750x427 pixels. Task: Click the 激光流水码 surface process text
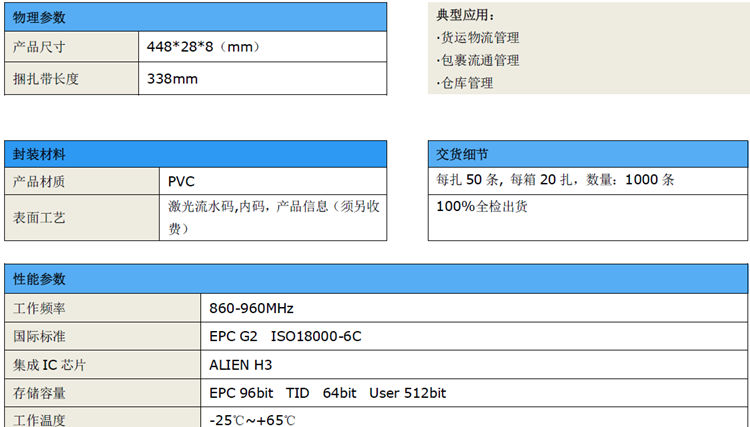(x=200, y=206)
